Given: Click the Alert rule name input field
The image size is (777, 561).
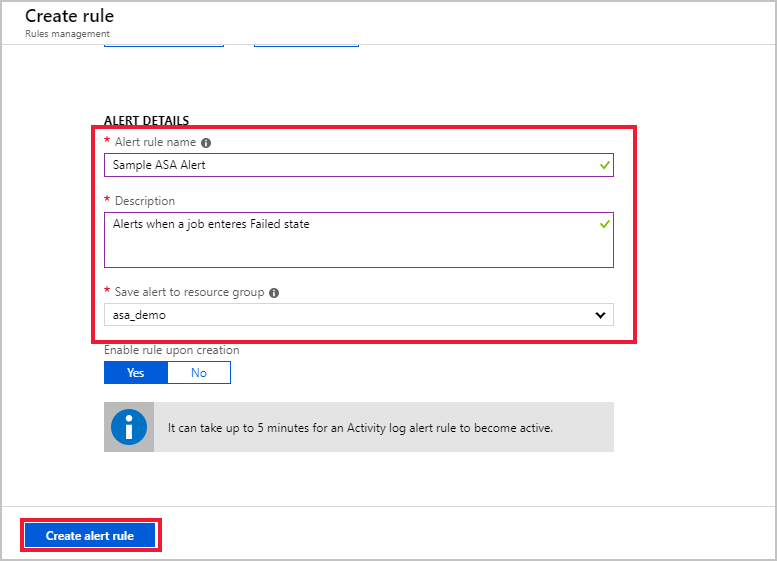Looking at the screenshot, I should (359, 165).
